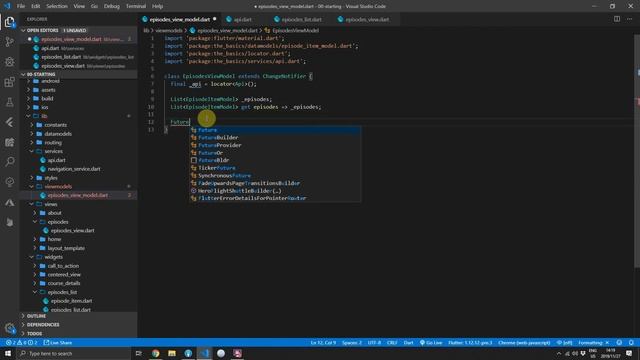Viewport: 640px width, 360px height.
Task: Open Extensions view in activity bar
Action: pos(9,82)
